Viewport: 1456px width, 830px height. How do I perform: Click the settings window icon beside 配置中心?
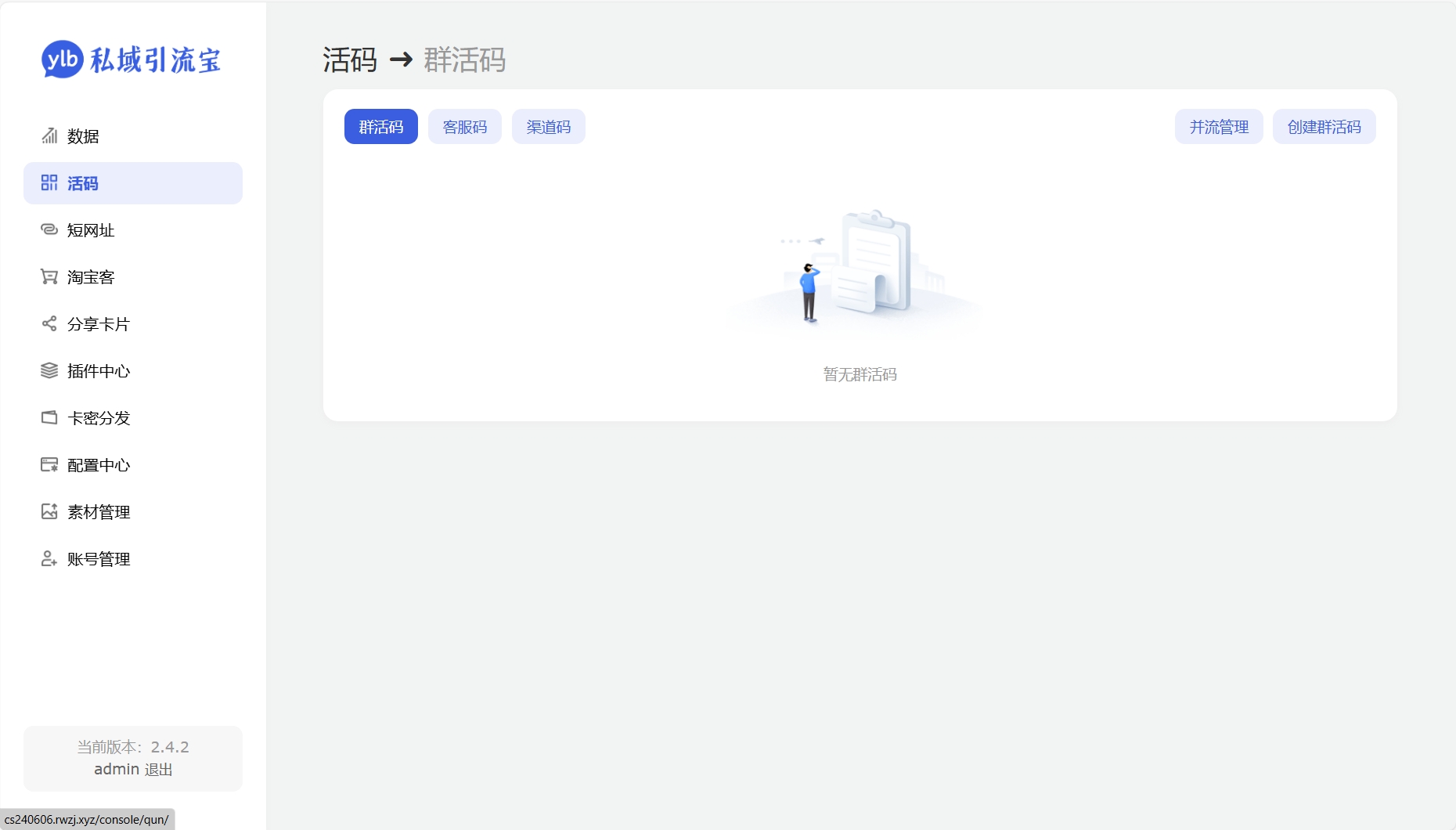pos(49,465)
